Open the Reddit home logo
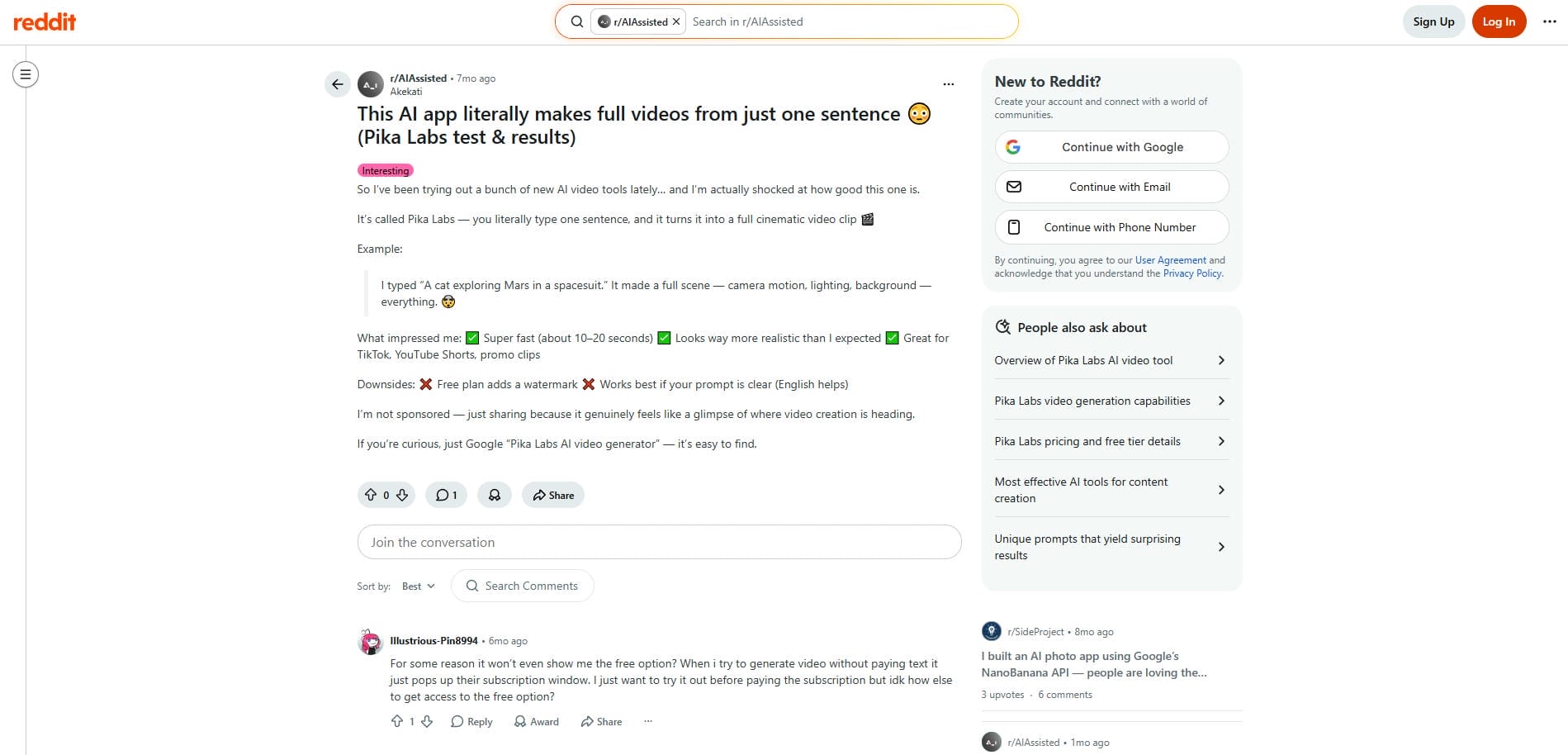Image resolution: width=1568 pixels, height=755 pixels. coord(45,22)
